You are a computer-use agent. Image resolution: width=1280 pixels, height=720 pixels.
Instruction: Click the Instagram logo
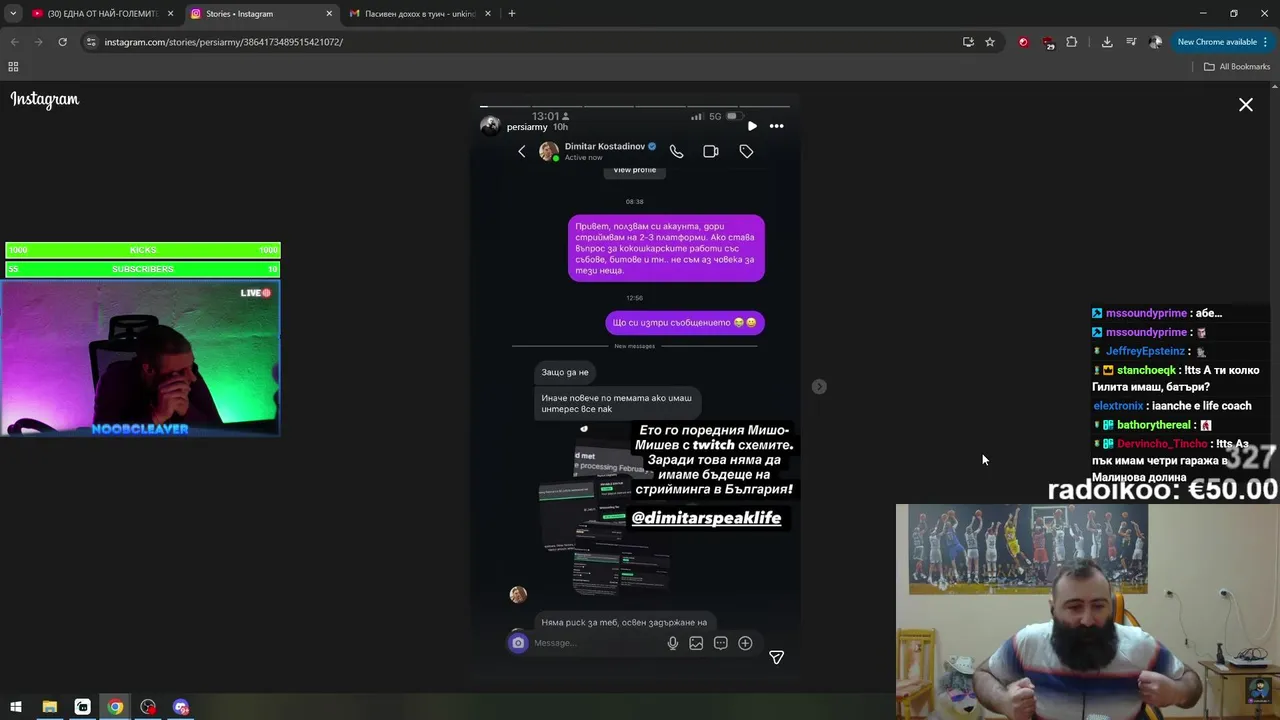(45, 99)
